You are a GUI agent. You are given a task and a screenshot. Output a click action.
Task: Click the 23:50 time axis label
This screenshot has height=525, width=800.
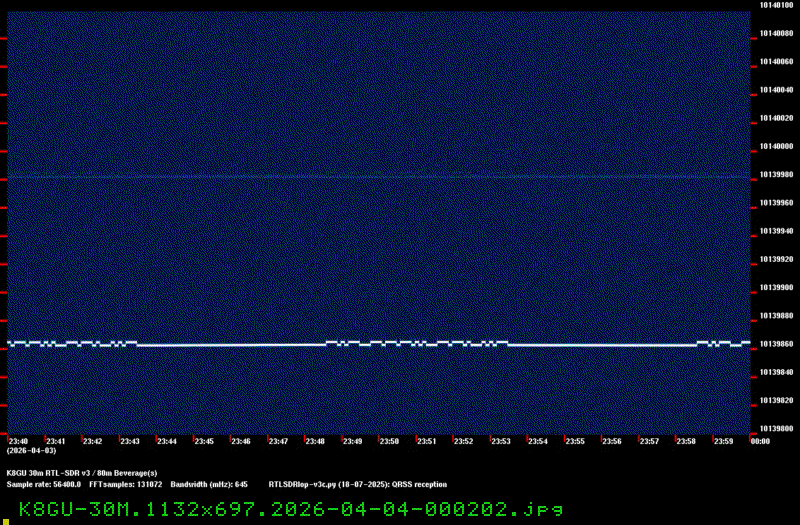pos(389,441)
